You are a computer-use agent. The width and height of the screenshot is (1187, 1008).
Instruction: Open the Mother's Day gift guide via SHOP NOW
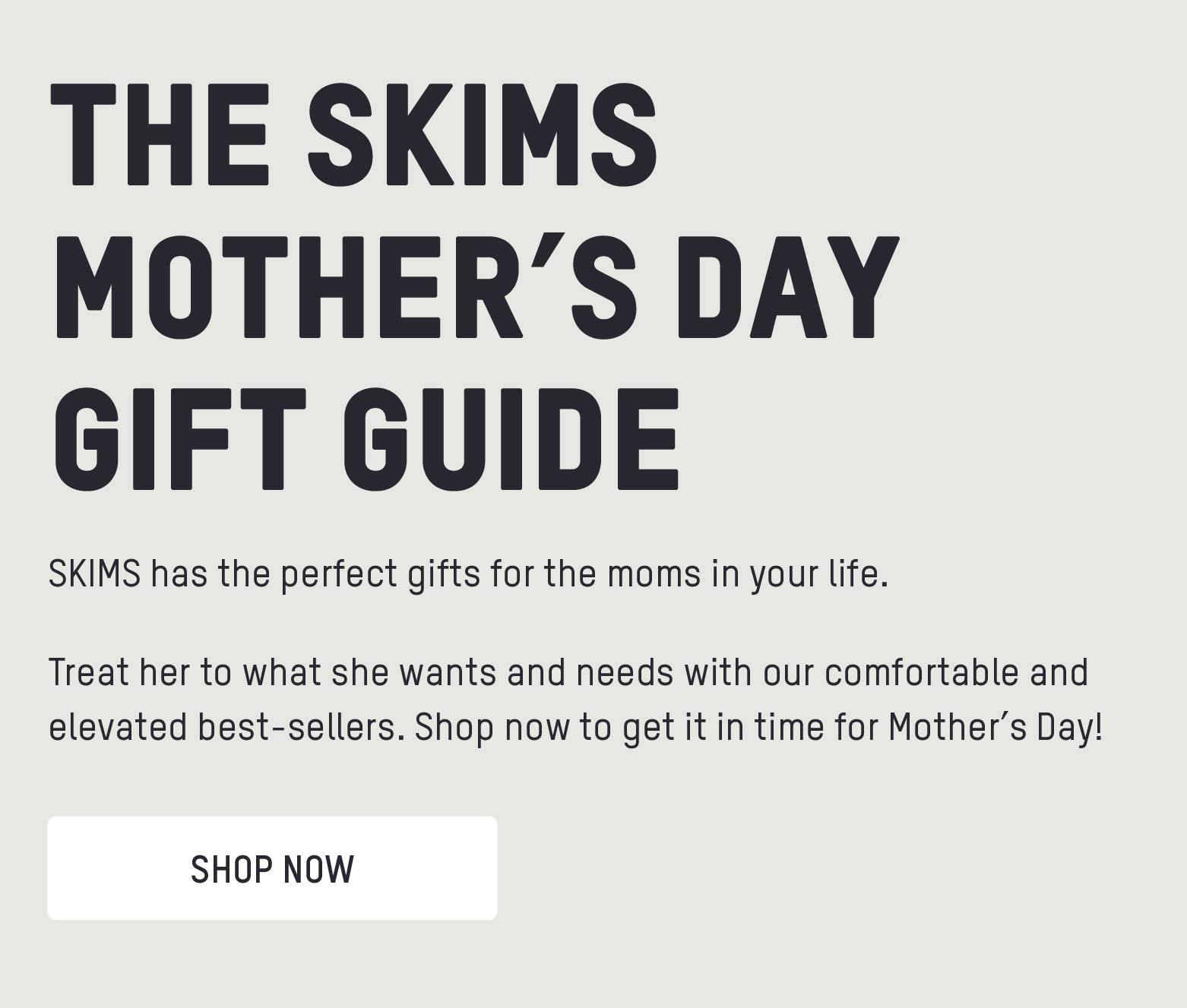click(271, 867)
